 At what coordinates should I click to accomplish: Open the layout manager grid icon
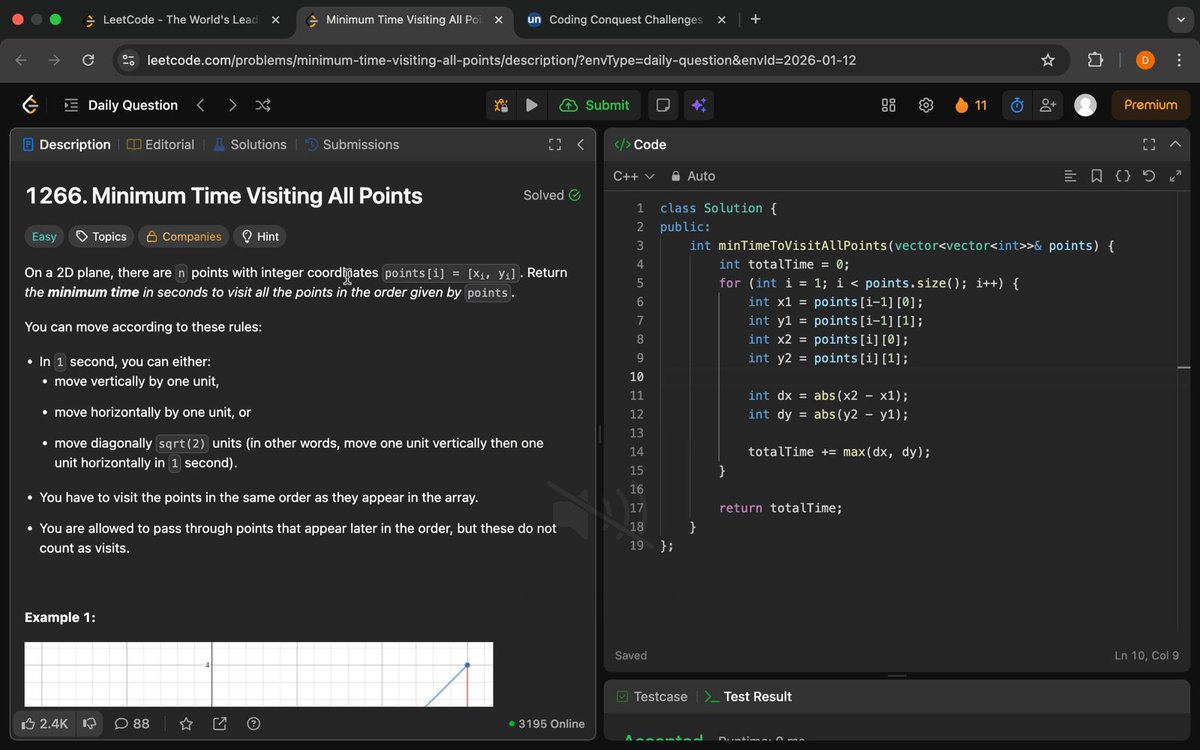888,105
